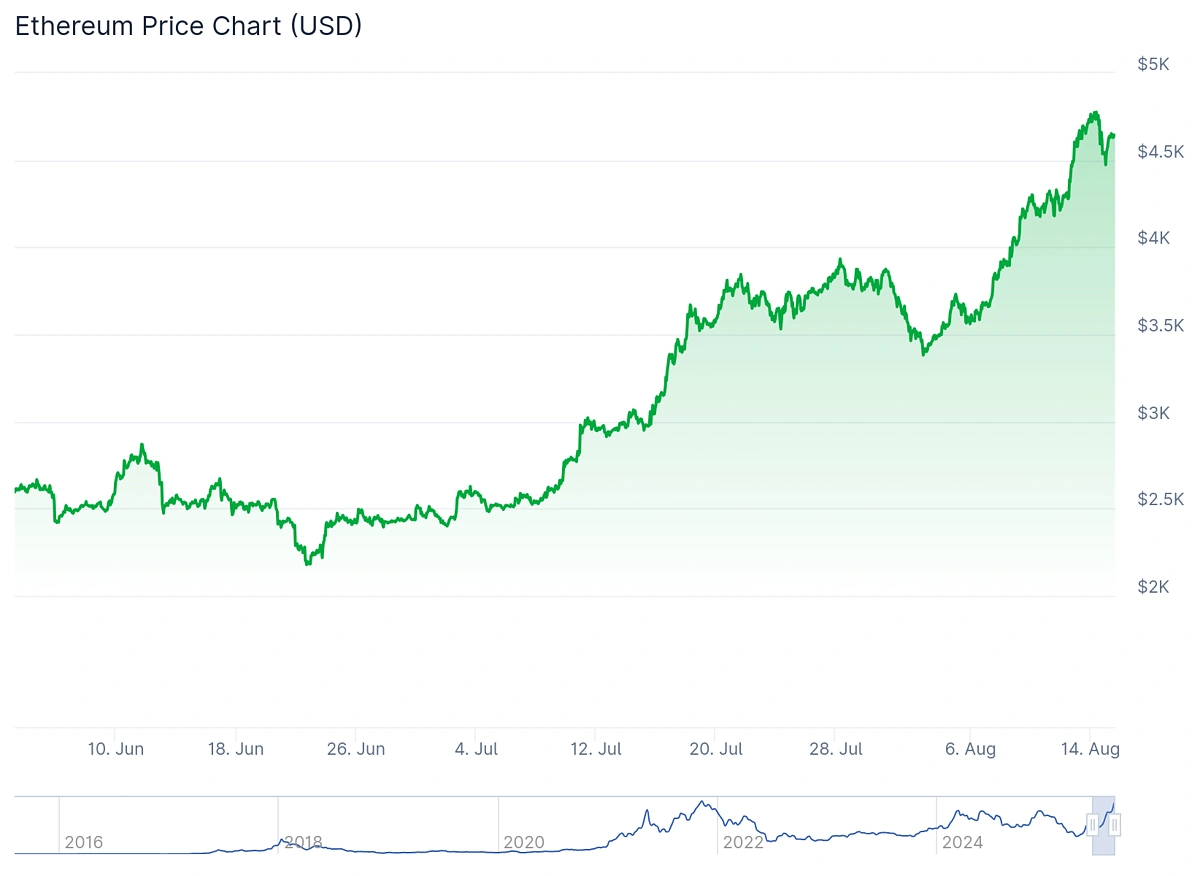Click the Ethereum Price Chart (USD) title
The width and height of the screenshot is (1200, 876).
pyautogui.click(x=189, y=27)
